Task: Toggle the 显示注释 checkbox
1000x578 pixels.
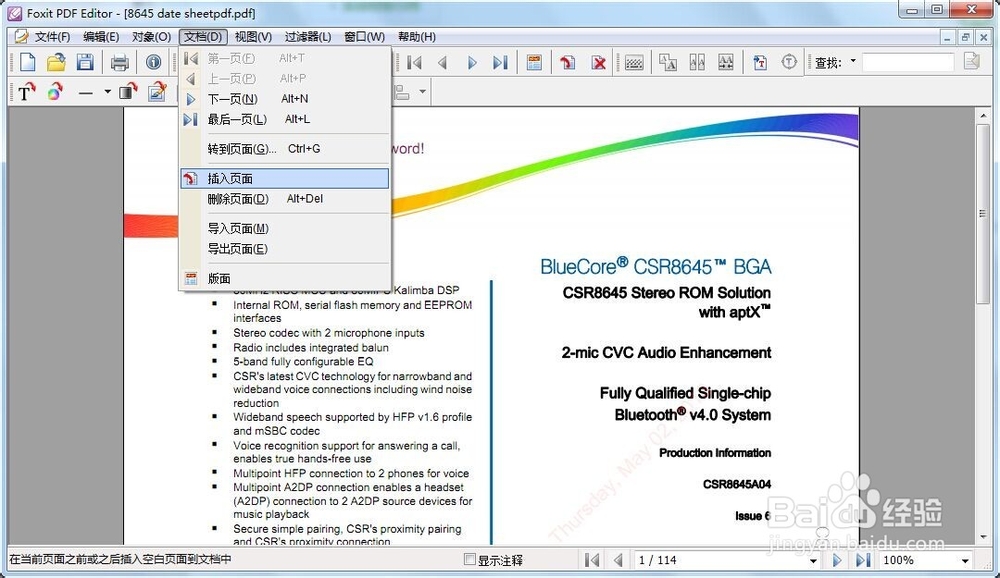Action: (x=470, y=559)
